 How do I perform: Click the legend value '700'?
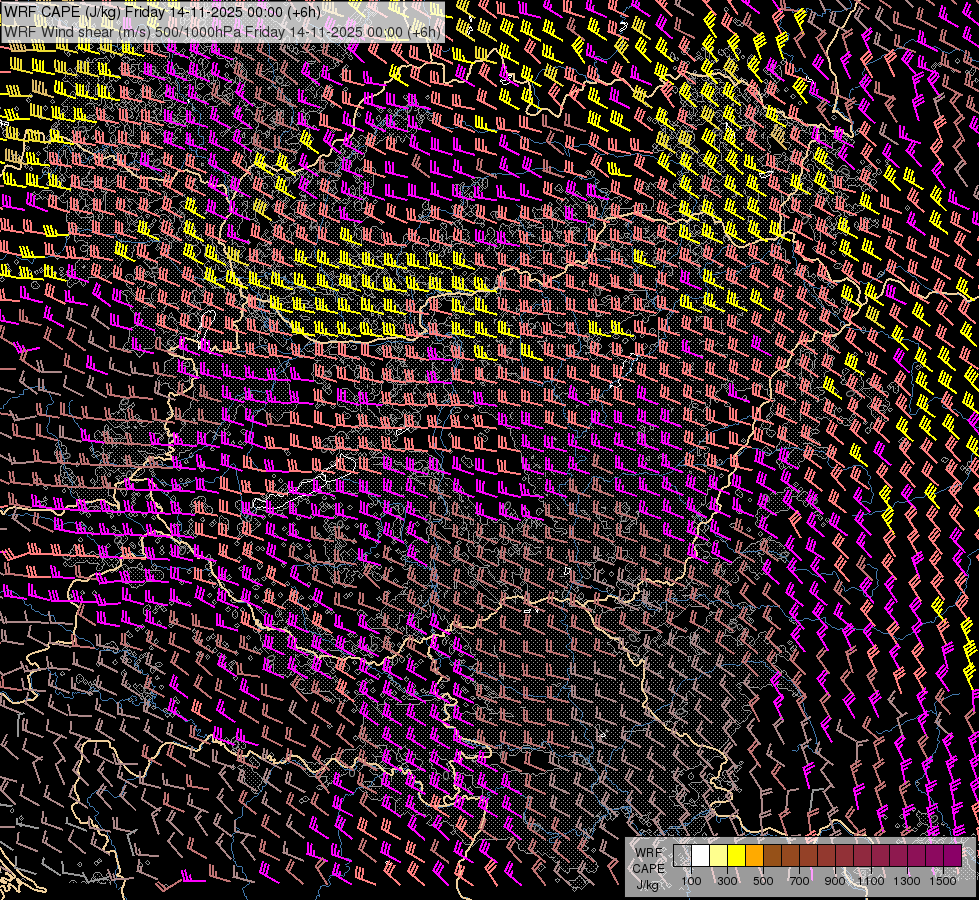[x=799, y=881]
